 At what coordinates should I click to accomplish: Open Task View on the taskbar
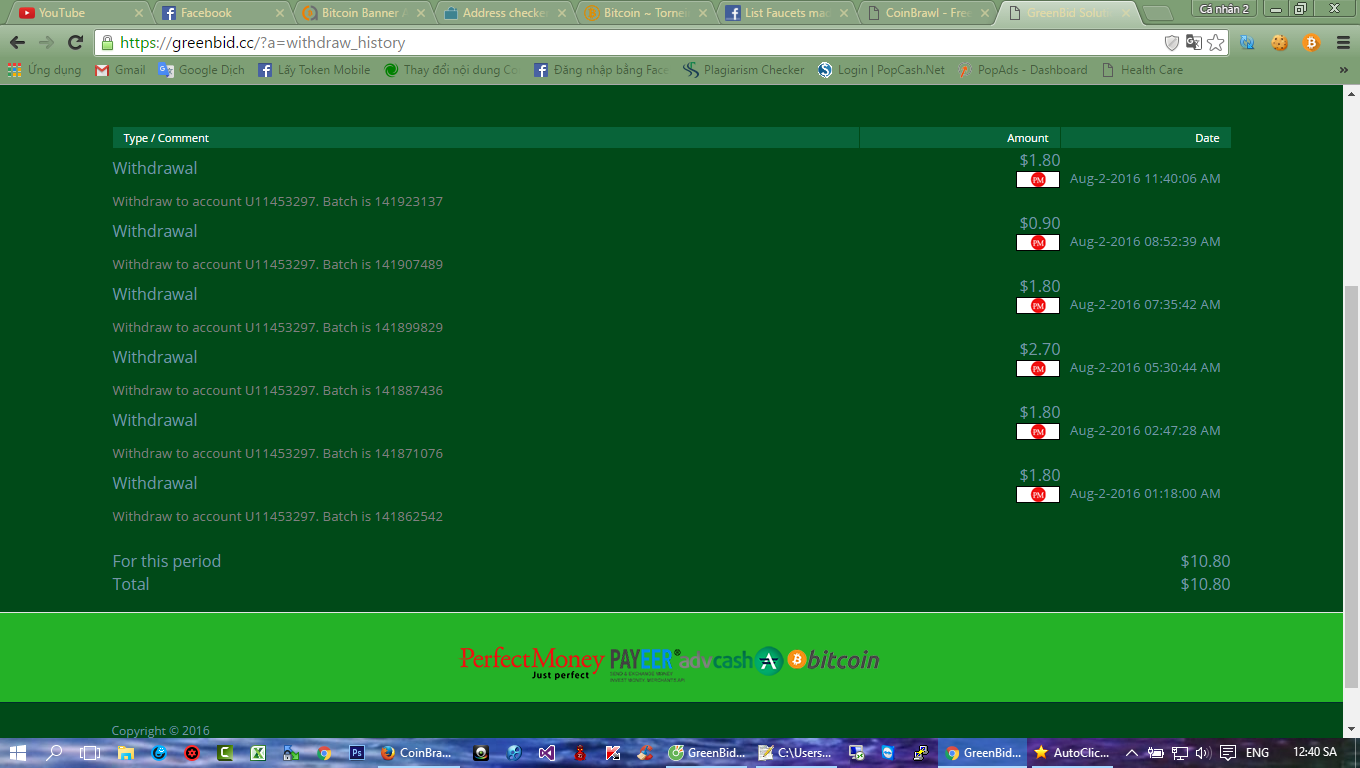coord(90,753)
